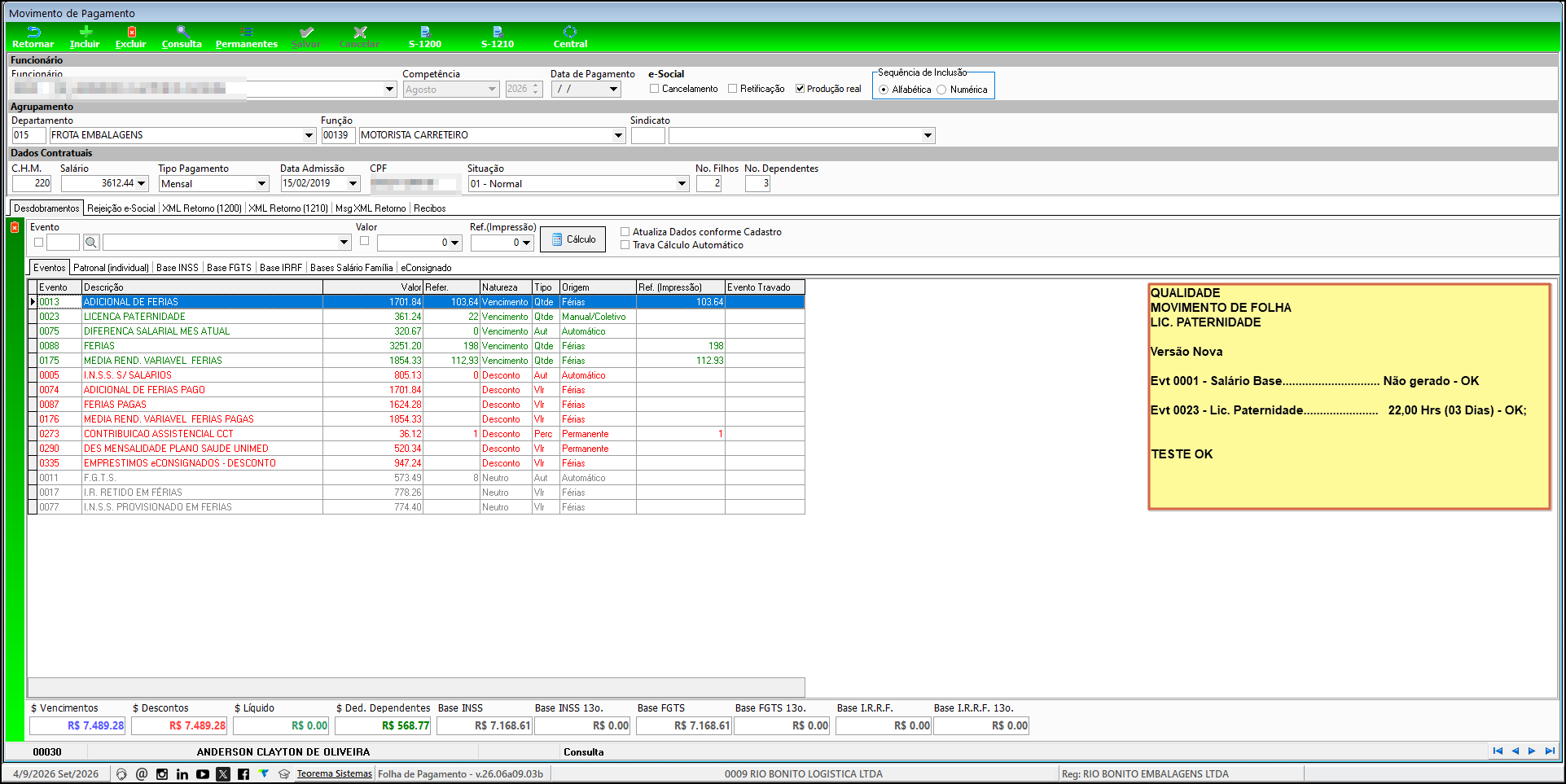Image resolution: width=1566 pixels, height=784 pixels.
Task: Check Trava Cálculo Automático
Action: (625, 245)
